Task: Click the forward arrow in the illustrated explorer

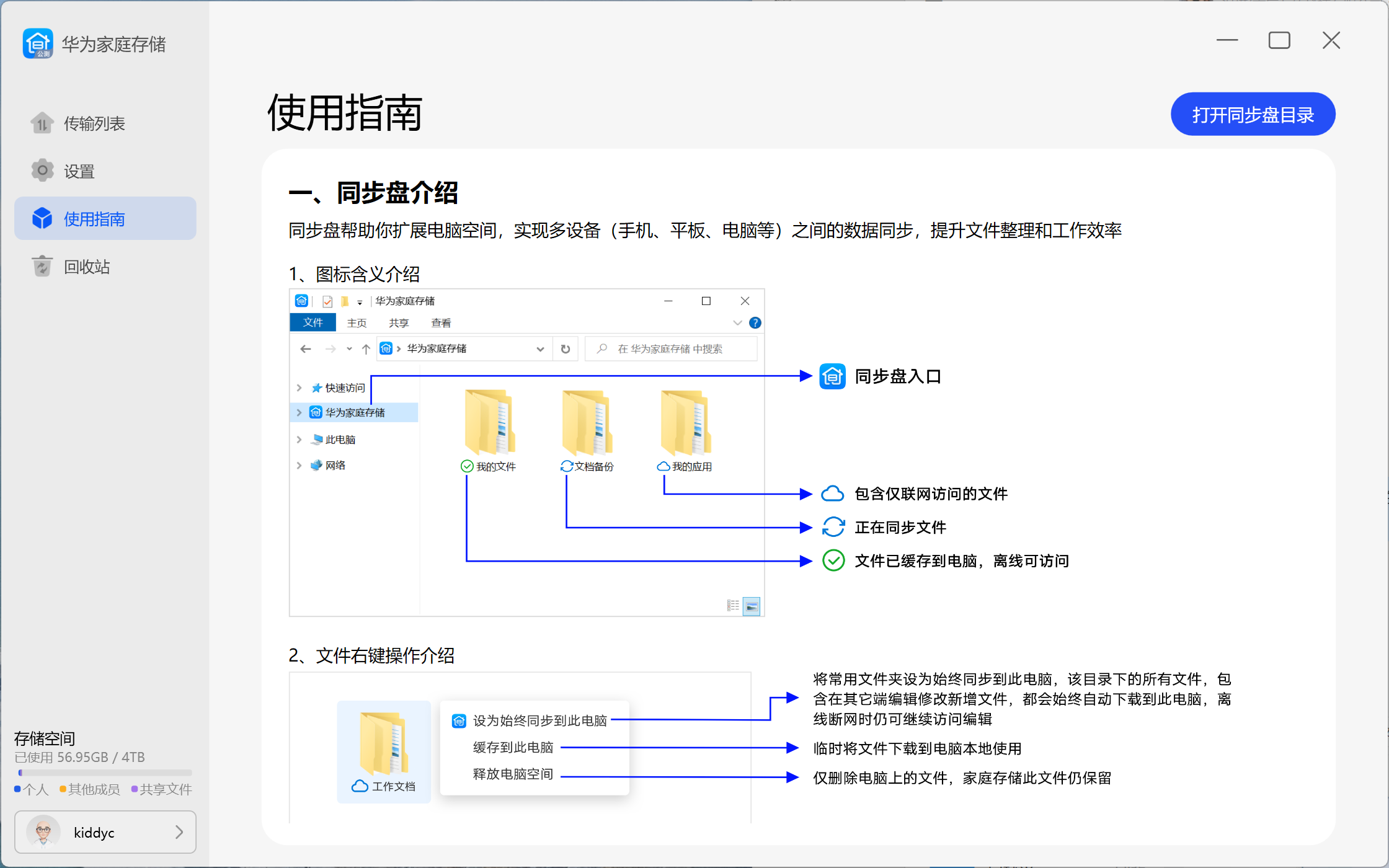Action: (x=331, y=349)
